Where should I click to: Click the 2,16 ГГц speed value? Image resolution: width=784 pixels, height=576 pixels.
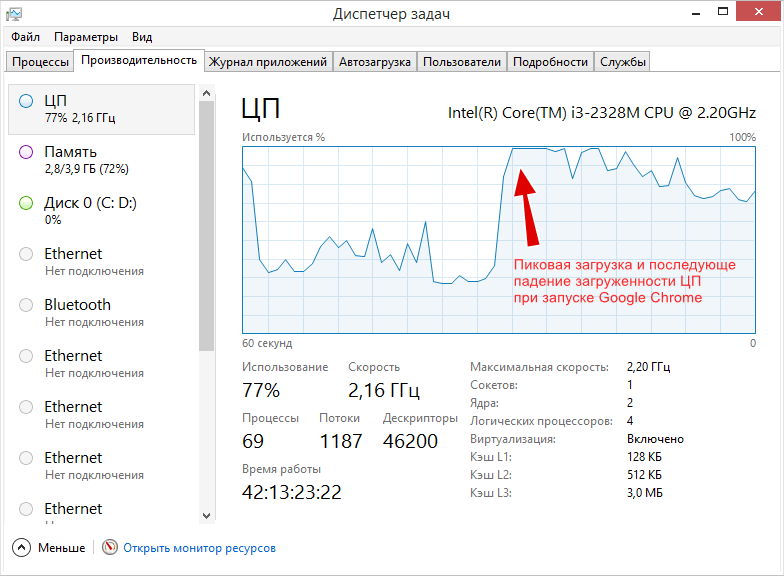tap(384, 390)
